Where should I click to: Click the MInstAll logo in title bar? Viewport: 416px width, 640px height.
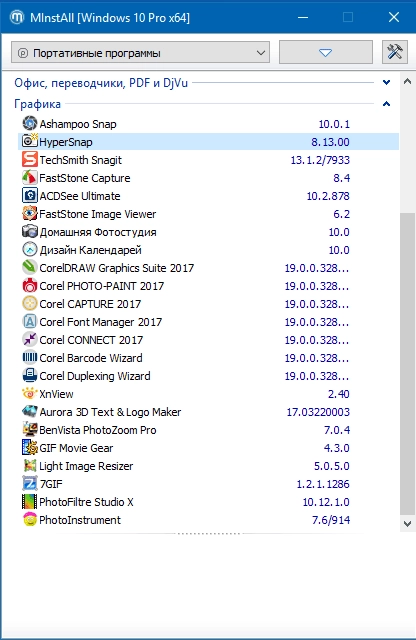click(x=17, y=17)
